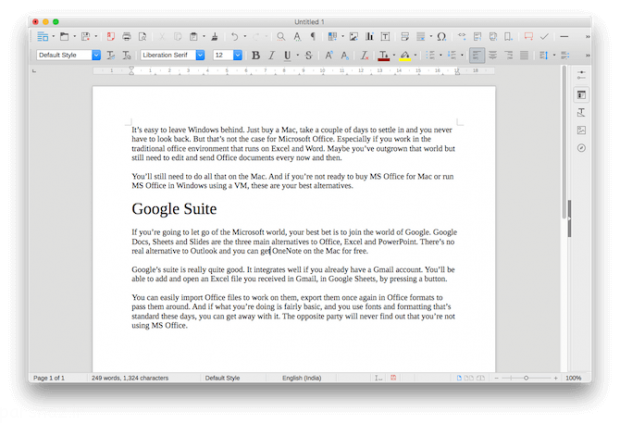620x423 pixels.
Task: Click the Insert Page Break icon
Action: [x=405, y=37]
